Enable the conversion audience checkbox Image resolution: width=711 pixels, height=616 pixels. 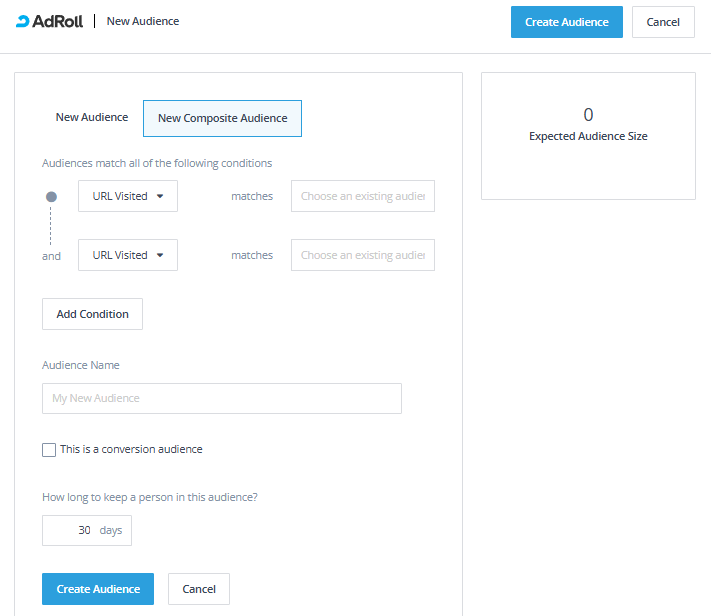point(49,450)
